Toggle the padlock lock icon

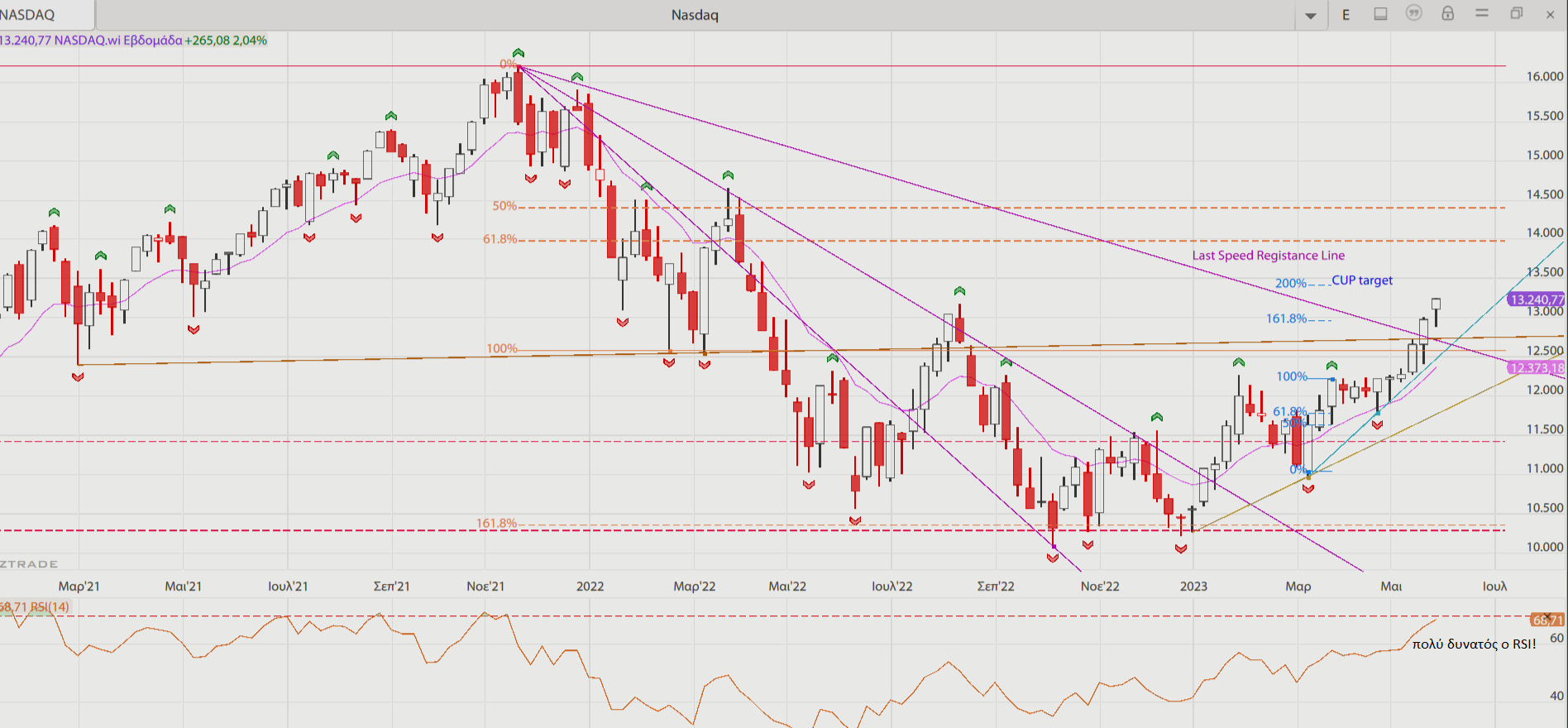point(1448,13)
